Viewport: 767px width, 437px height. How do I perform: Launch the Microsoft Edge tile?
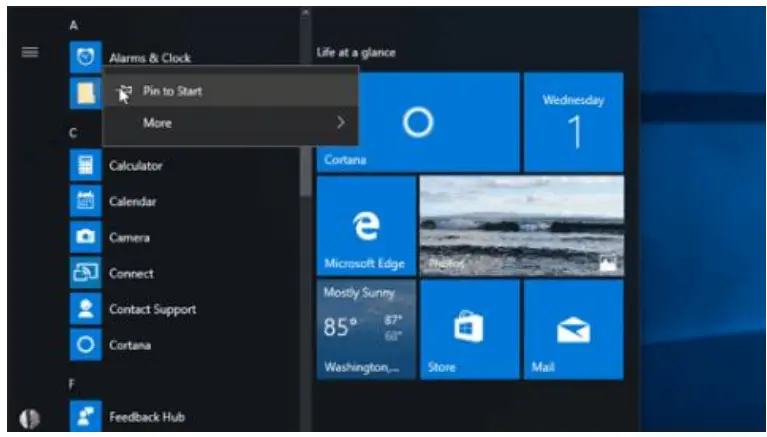(x=366, y=226)
